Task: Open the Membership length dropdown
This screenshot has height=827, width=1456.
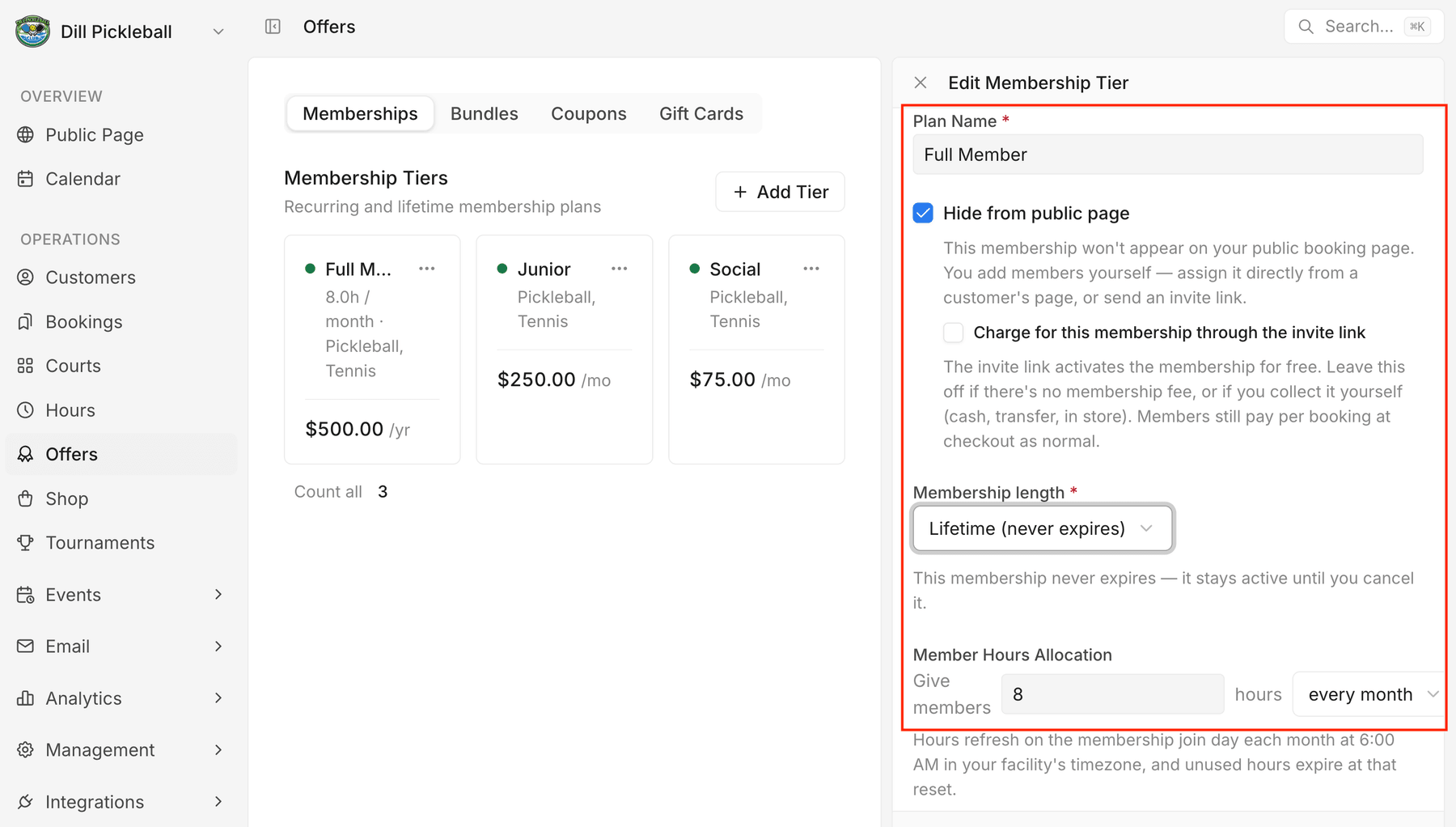Action: [x=1043, y=528]
